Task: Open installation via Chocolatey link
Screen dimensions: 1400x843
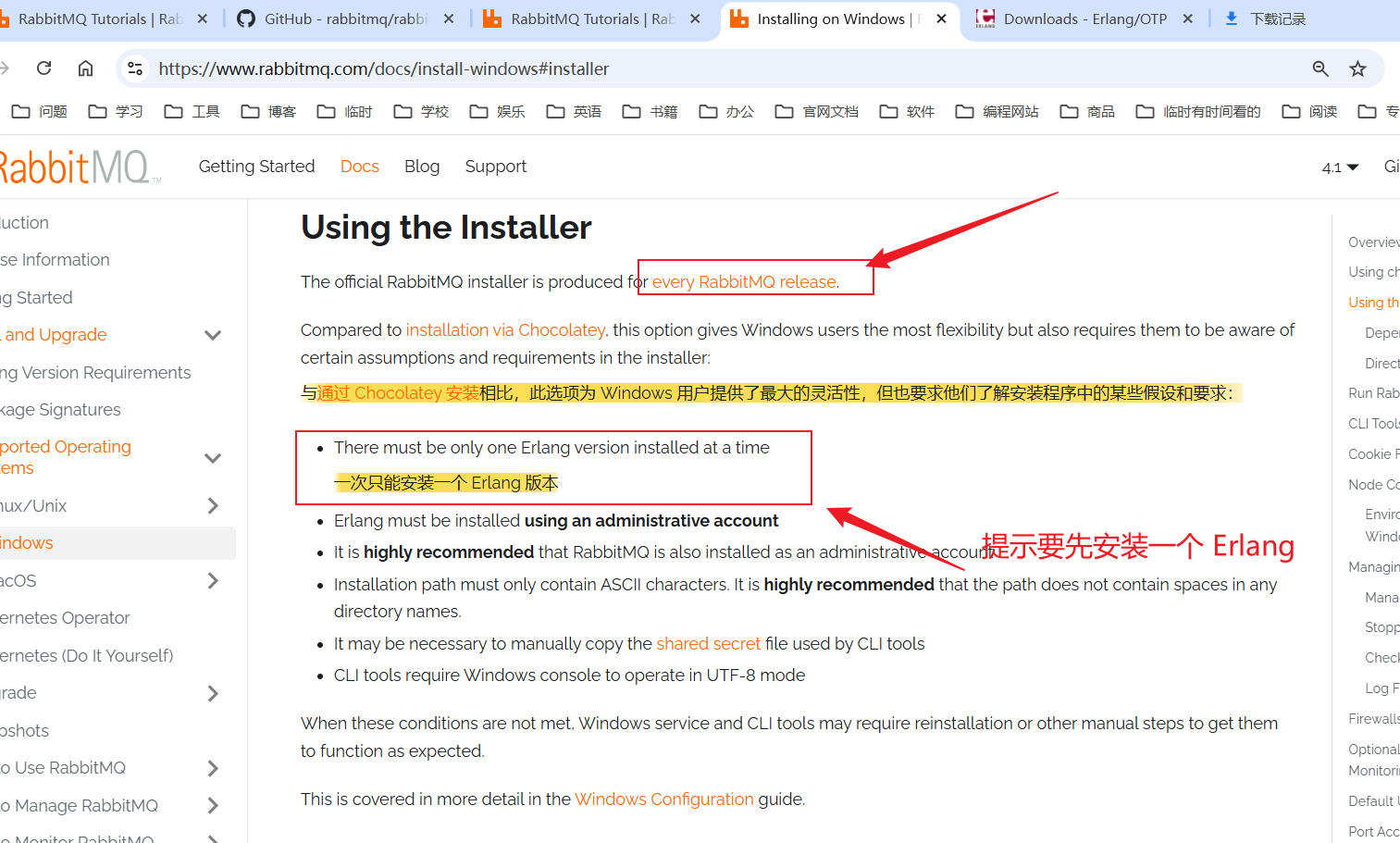Action: (x=505, y=329)
